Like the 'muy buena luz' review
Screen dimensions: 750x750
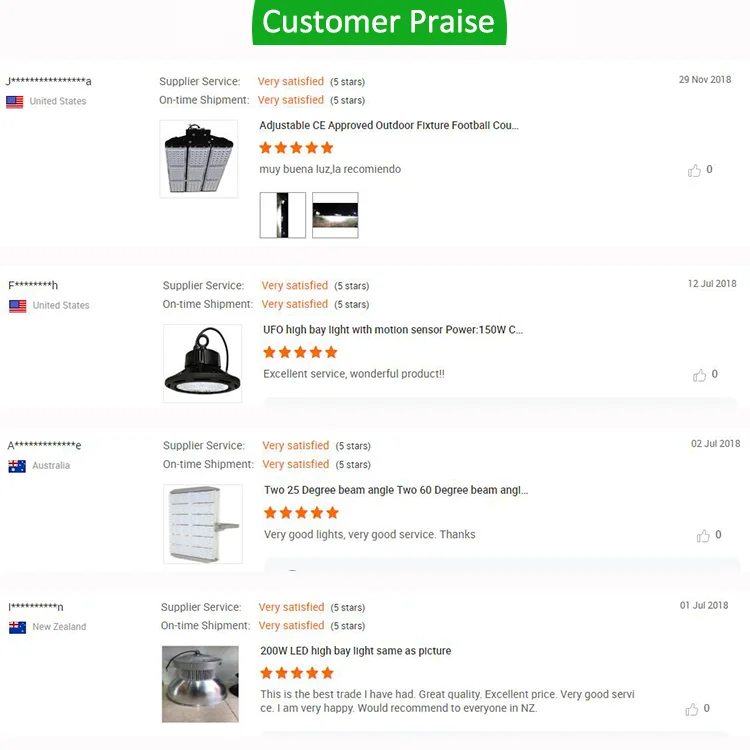click(694, 171)
